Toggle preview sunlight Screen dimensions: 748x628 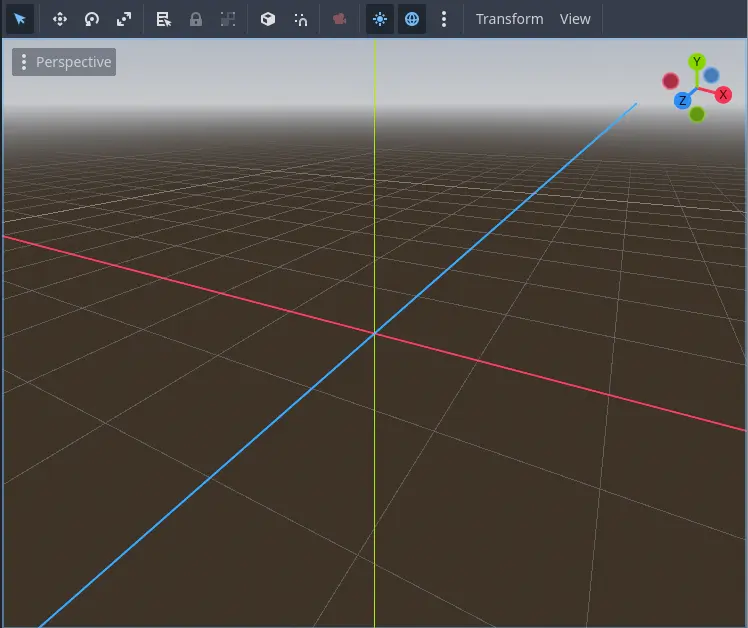380,19
